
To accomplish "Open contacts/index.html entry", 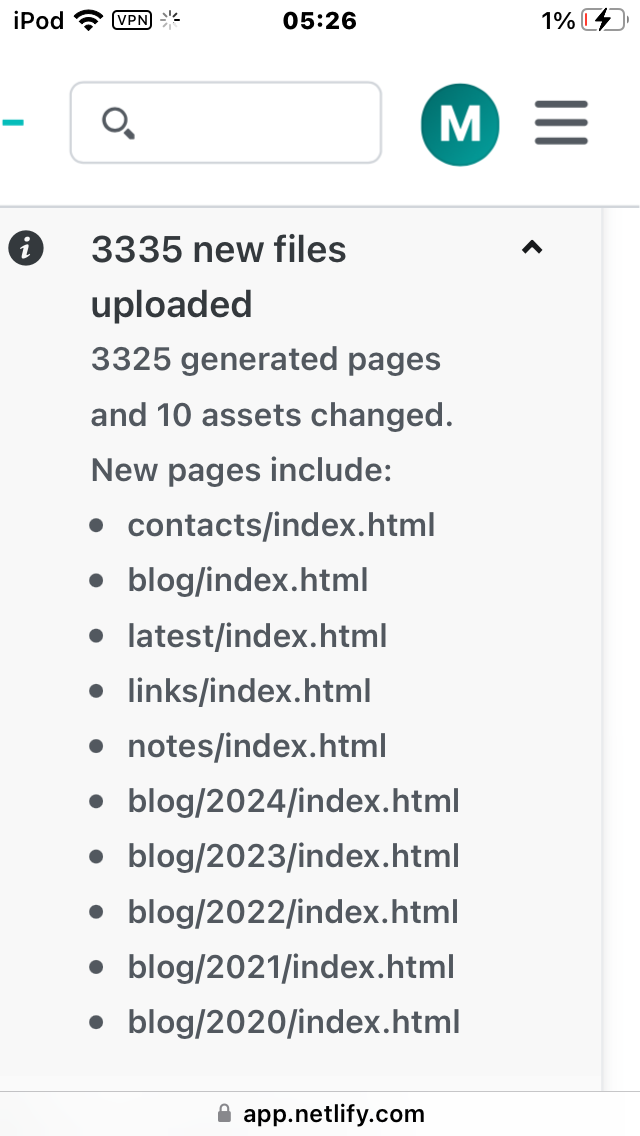I will 281,525.
